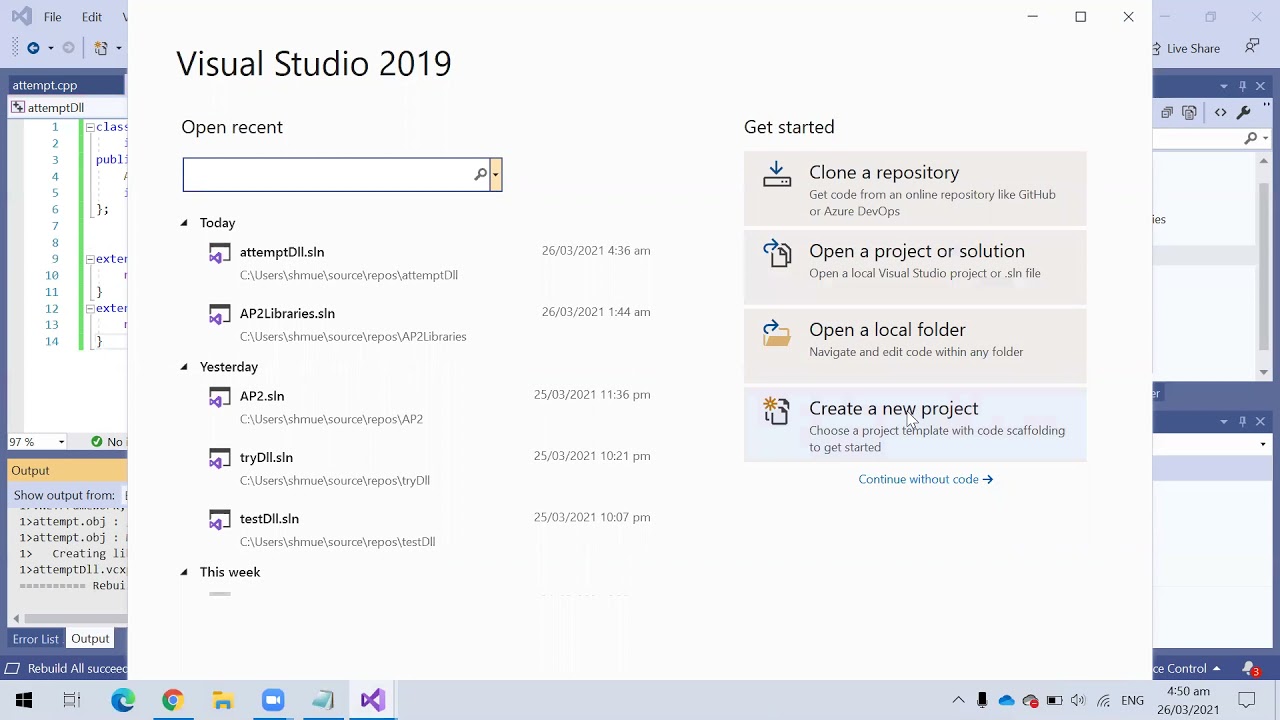Click the Live Share icon
The height and width of the screenshot is (720, 1280).
point(1157,48)
